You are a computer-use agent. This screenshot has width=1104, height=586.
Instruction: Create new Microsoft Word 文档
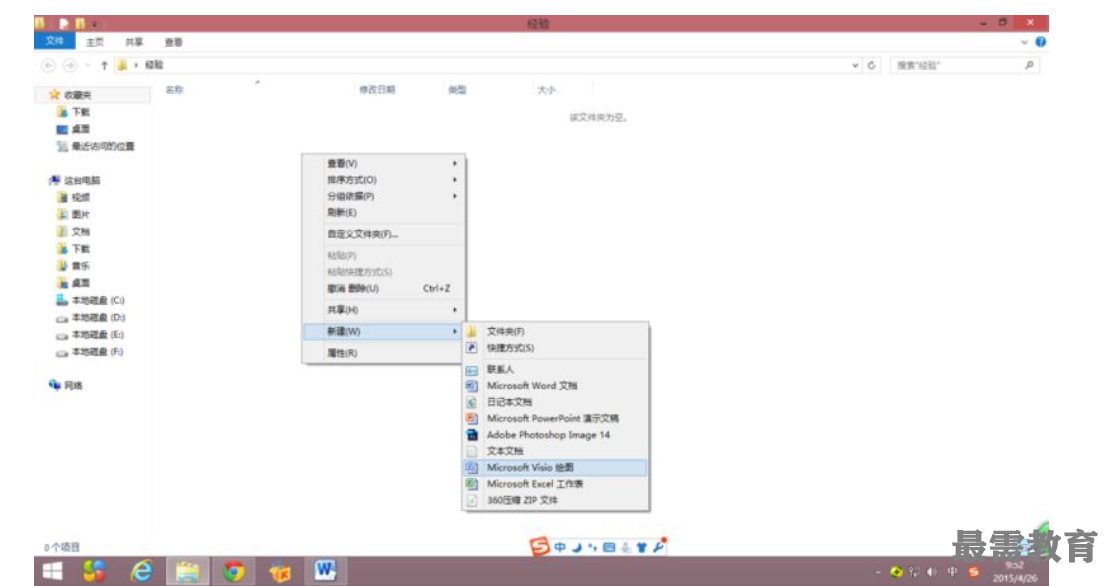[556, 385]
